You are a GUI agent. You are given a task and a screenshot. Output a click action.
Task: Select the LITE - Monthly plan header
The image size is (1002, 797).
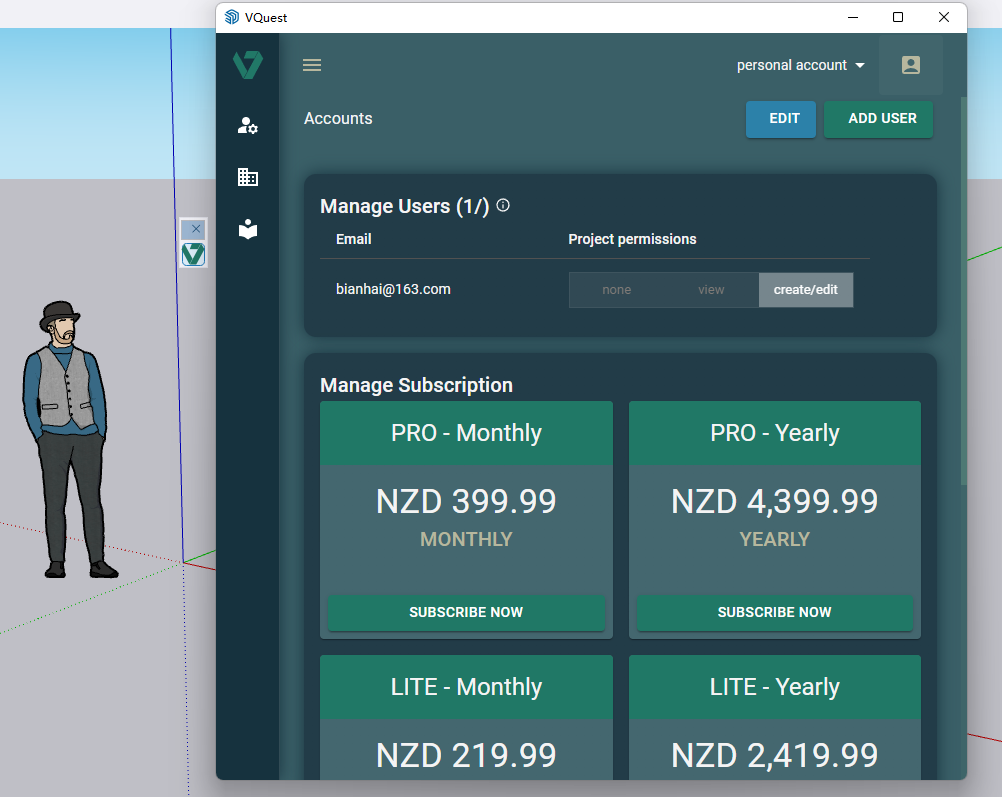(466, 687)
